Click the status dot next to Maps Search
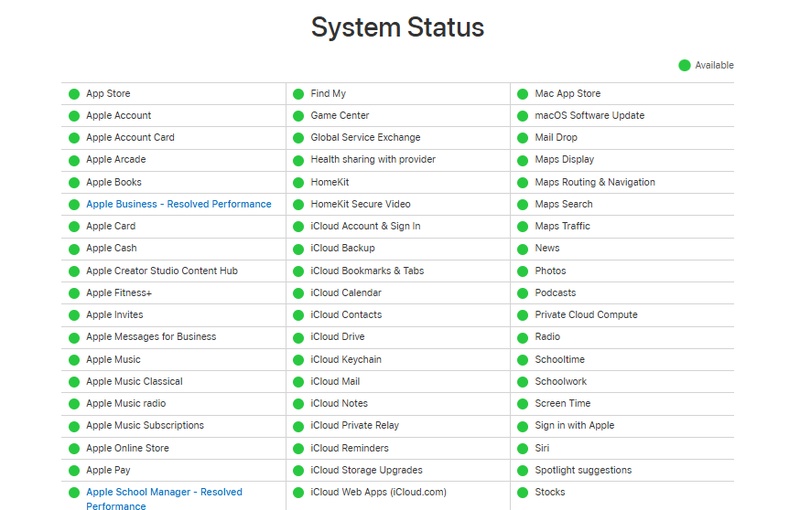 [x=522, y=205]
